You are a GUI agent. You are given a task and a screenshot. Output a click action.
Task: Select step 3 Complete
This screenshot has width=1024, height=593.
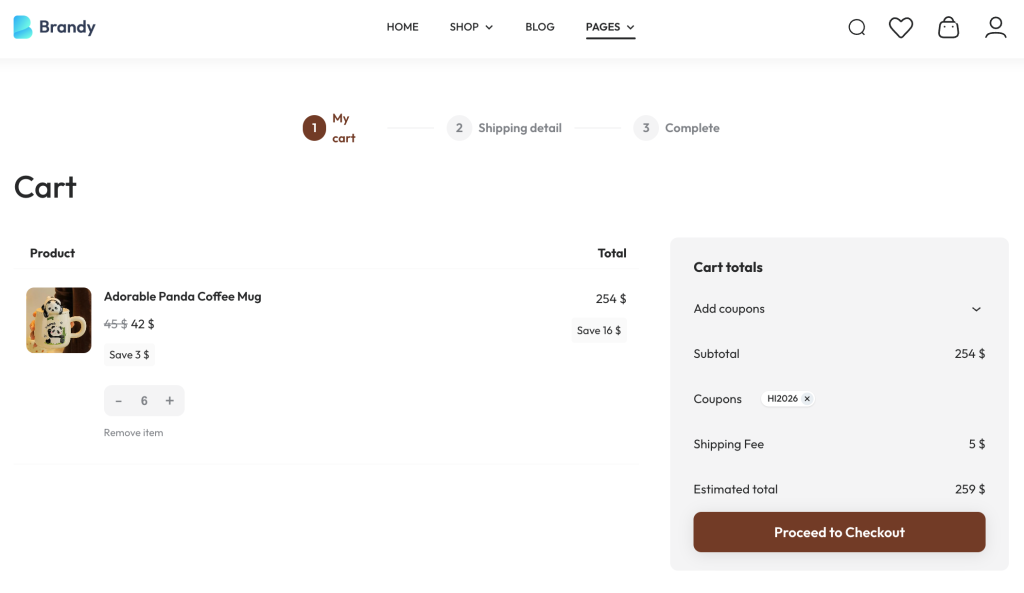pyautogui.click(x=678, y=128)
